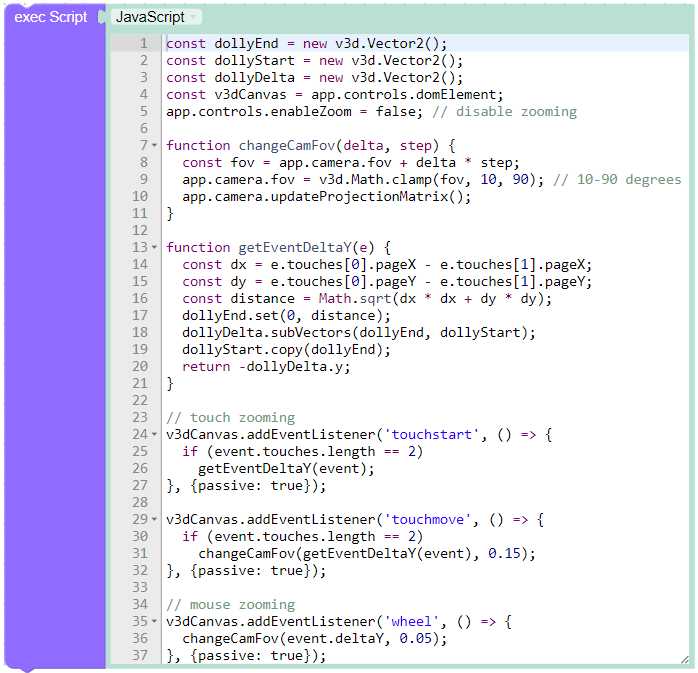Click the '// disable zooming' comment
This screenshot has height=673, width=698.
(504, 111)
